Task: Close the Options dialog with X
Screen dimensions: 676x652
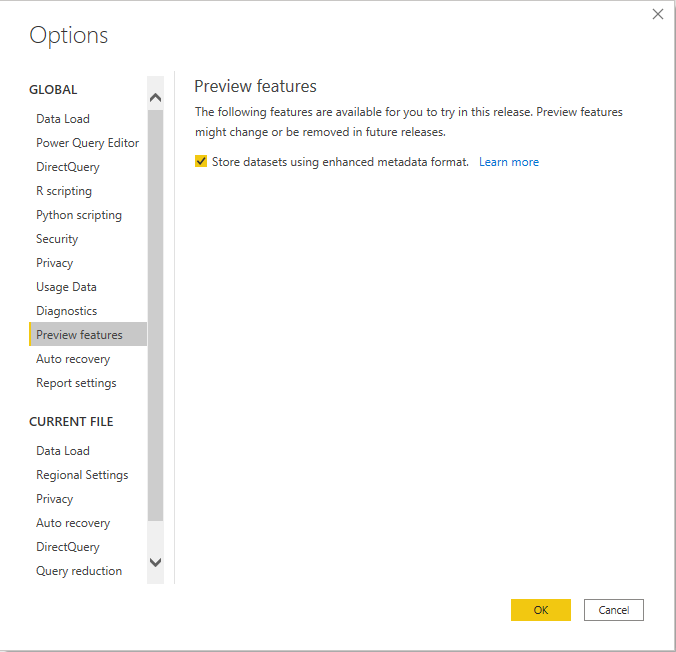Action: (657, 14)
